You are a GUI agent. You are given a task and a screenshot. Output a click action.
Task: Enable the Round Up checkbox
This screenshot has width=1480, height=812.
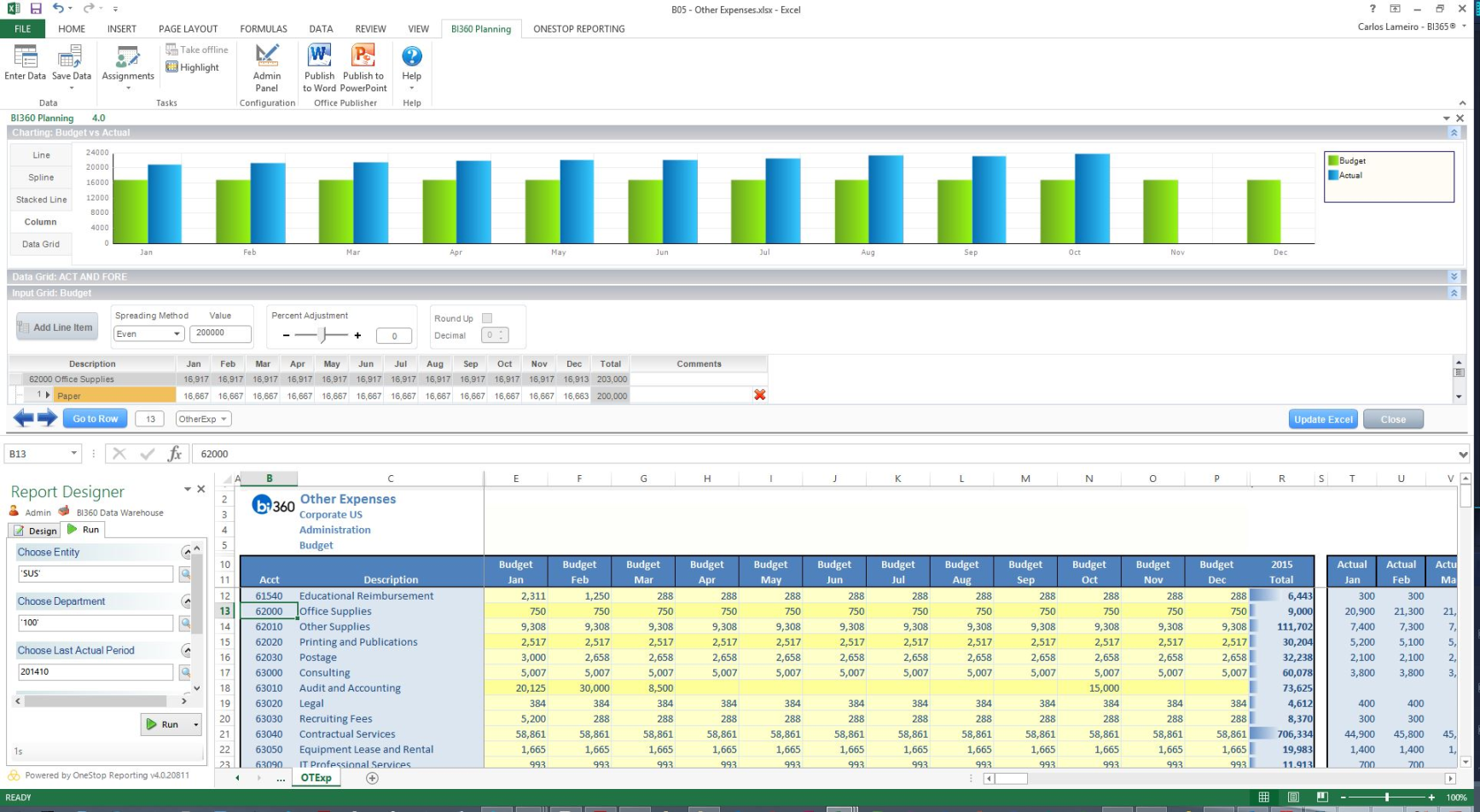[487, 318]
